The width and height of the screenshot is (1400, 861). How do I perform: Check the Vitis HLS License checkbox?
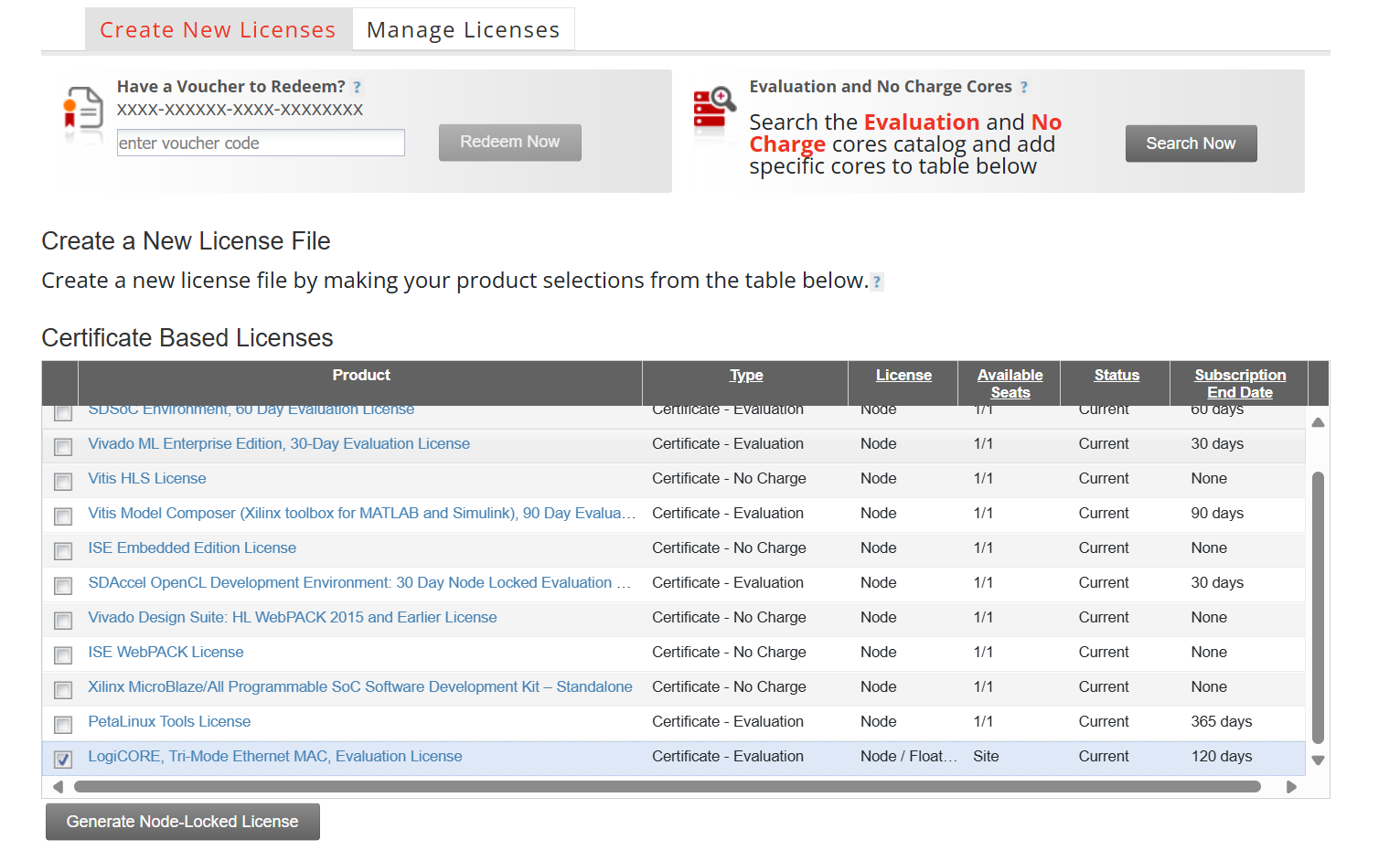pyautogui.click(x=62, y=481)
